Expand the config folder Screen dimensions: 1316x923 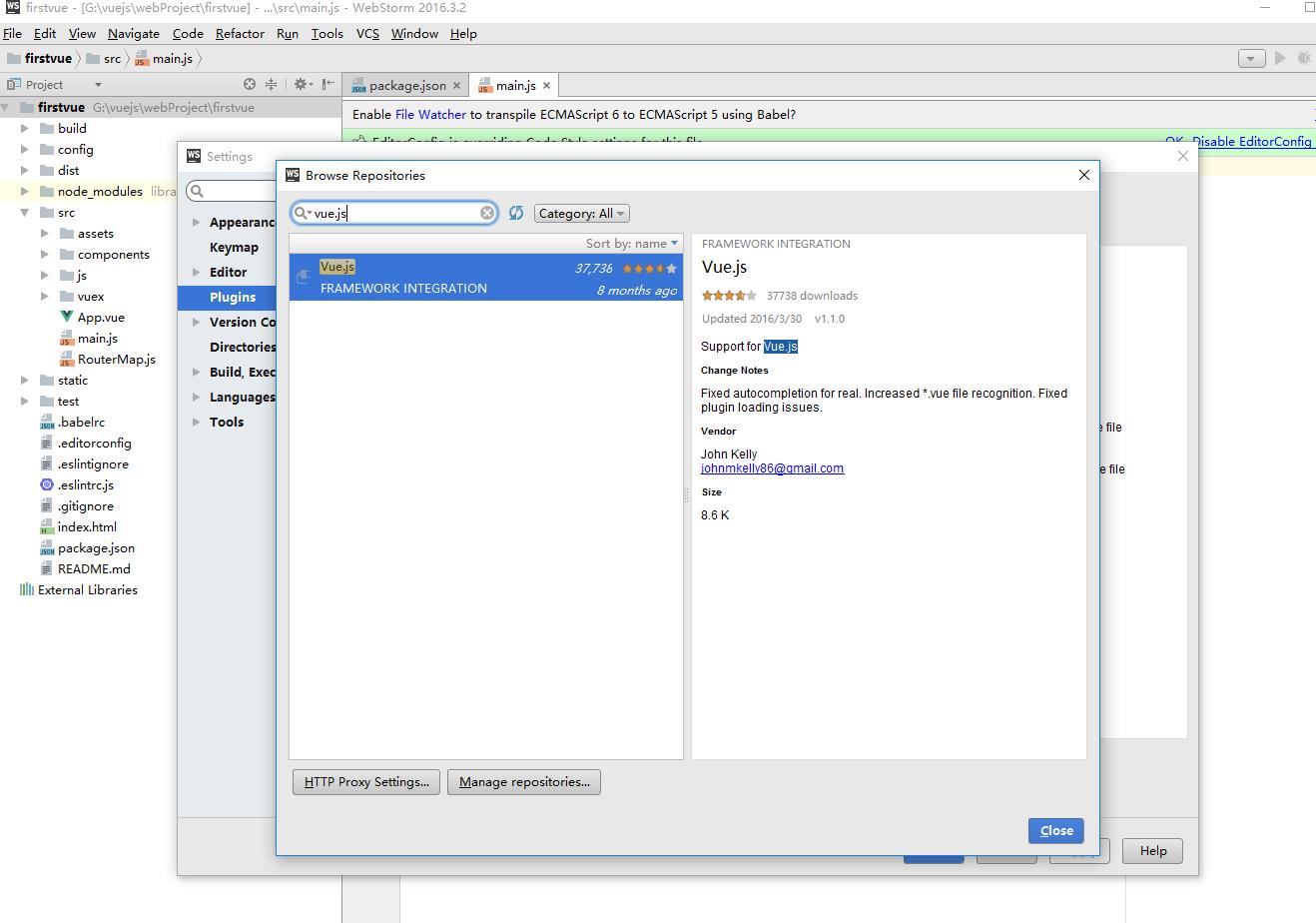(25, 150)
